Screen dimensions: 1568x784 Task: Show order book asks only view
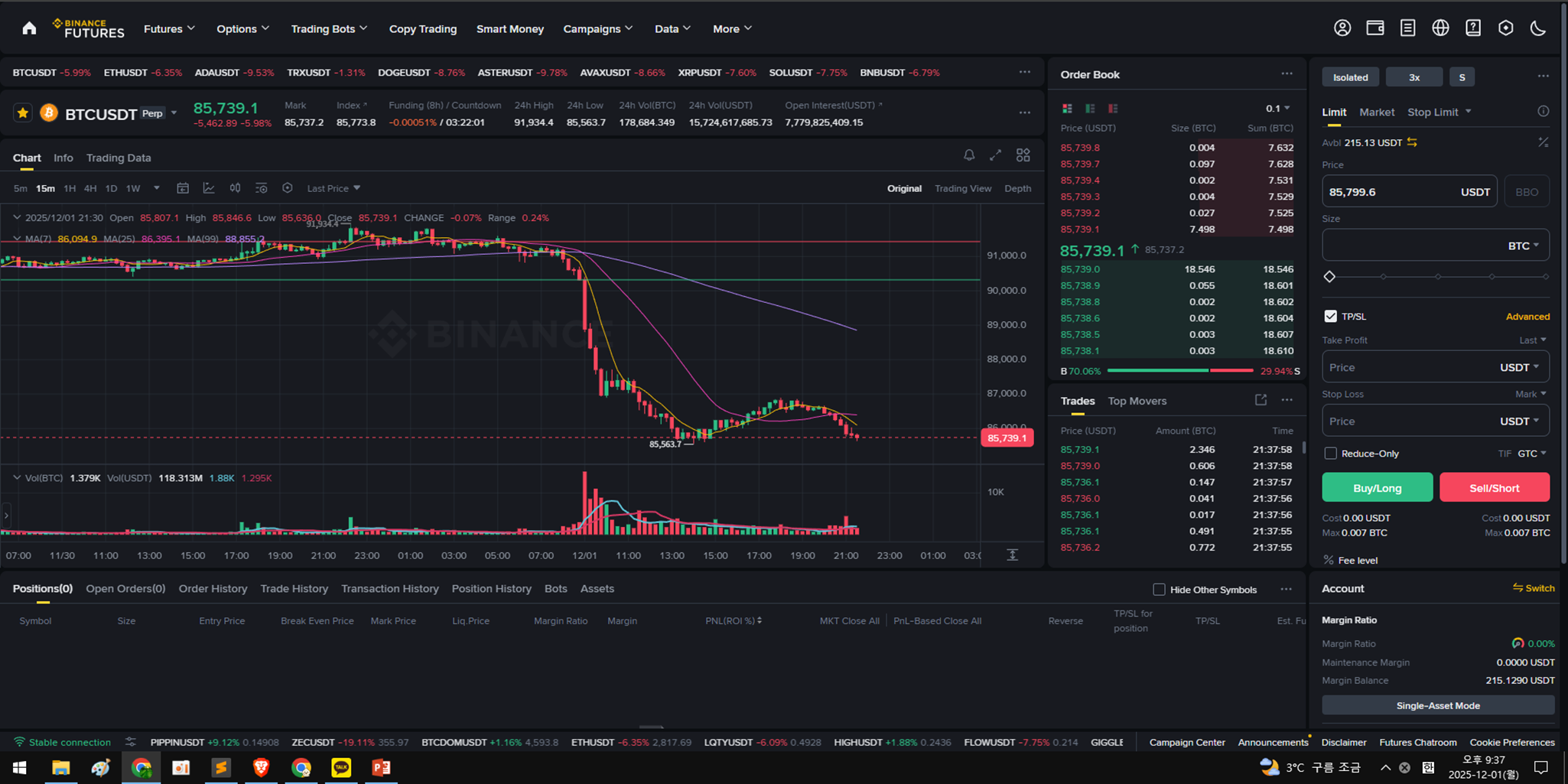1113,109
